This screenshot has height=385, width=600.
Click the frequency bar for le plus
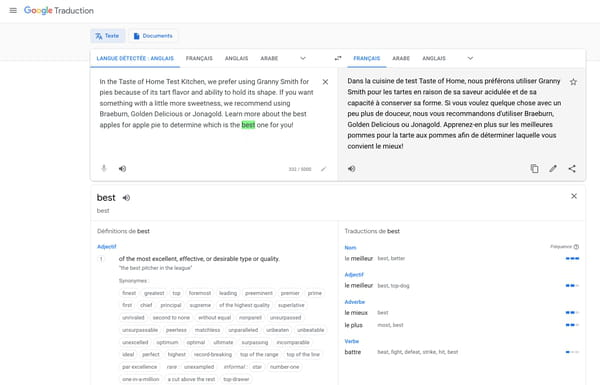pyautogui.click(x=572, y=325)
